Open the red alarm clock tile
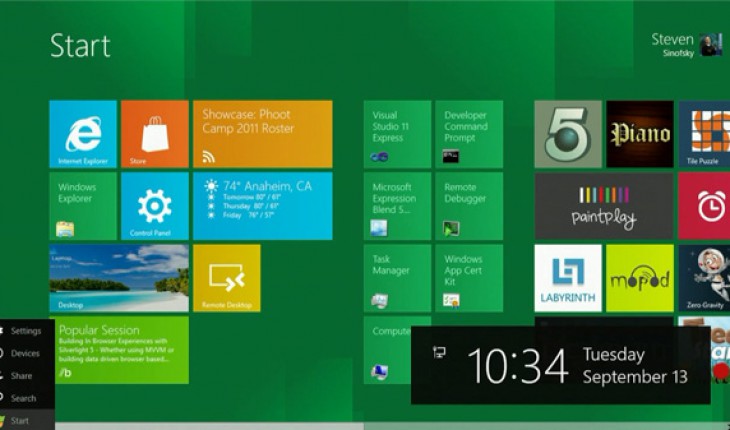Viewport: 730px width, 430px height. [x=704, y=206]
